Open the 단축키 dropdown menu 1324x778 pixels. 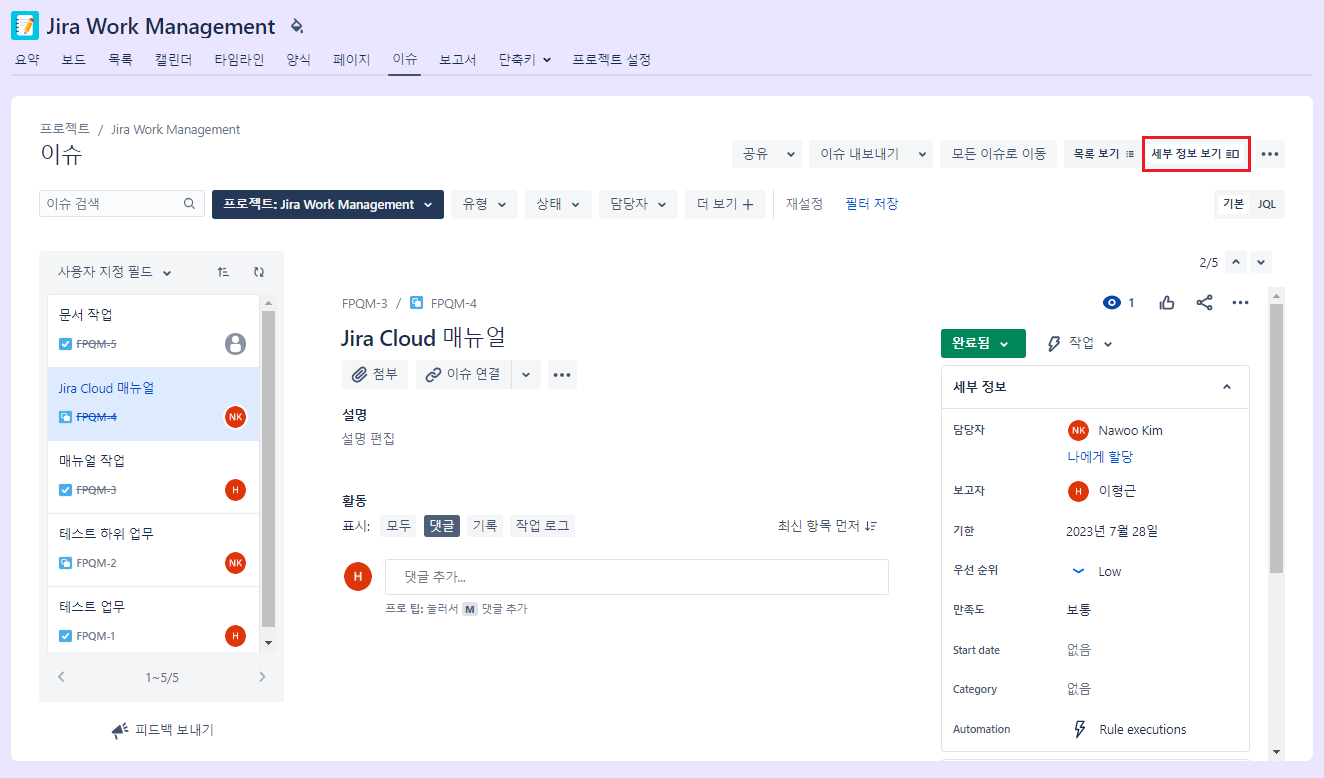pos(525,60)
